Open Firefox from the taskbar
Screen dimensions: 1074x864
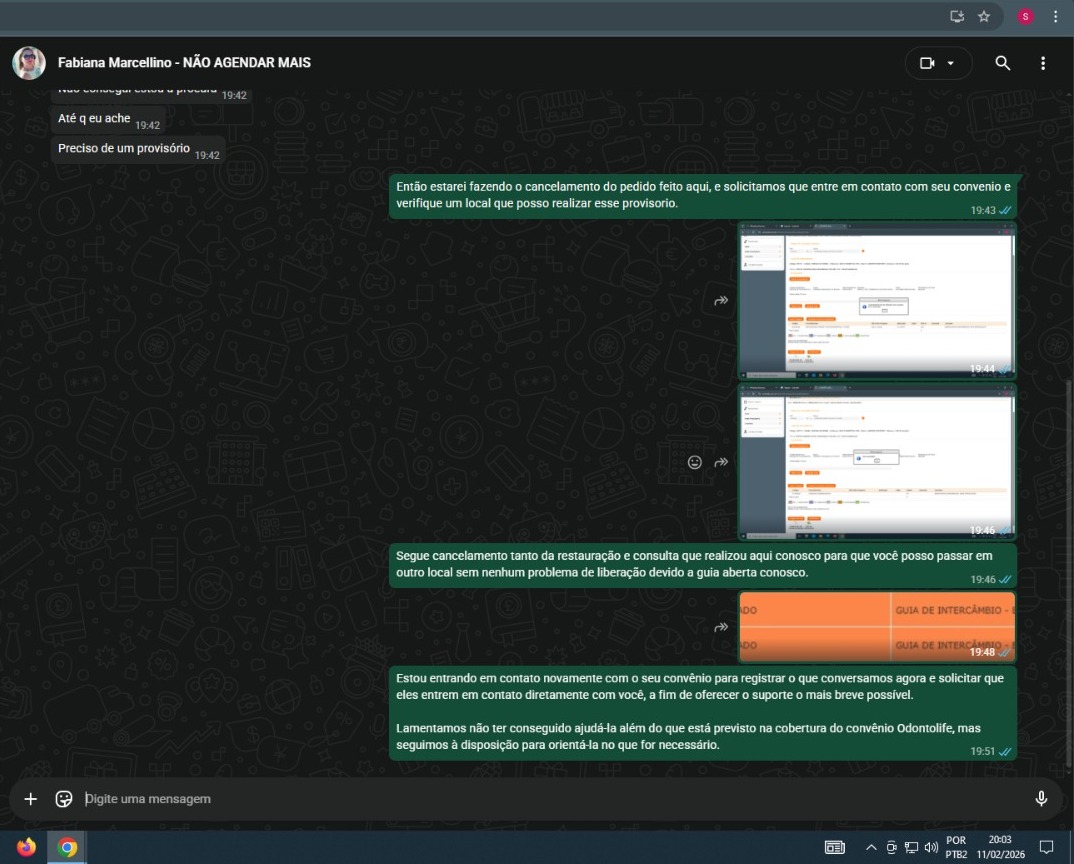(27, 848)
